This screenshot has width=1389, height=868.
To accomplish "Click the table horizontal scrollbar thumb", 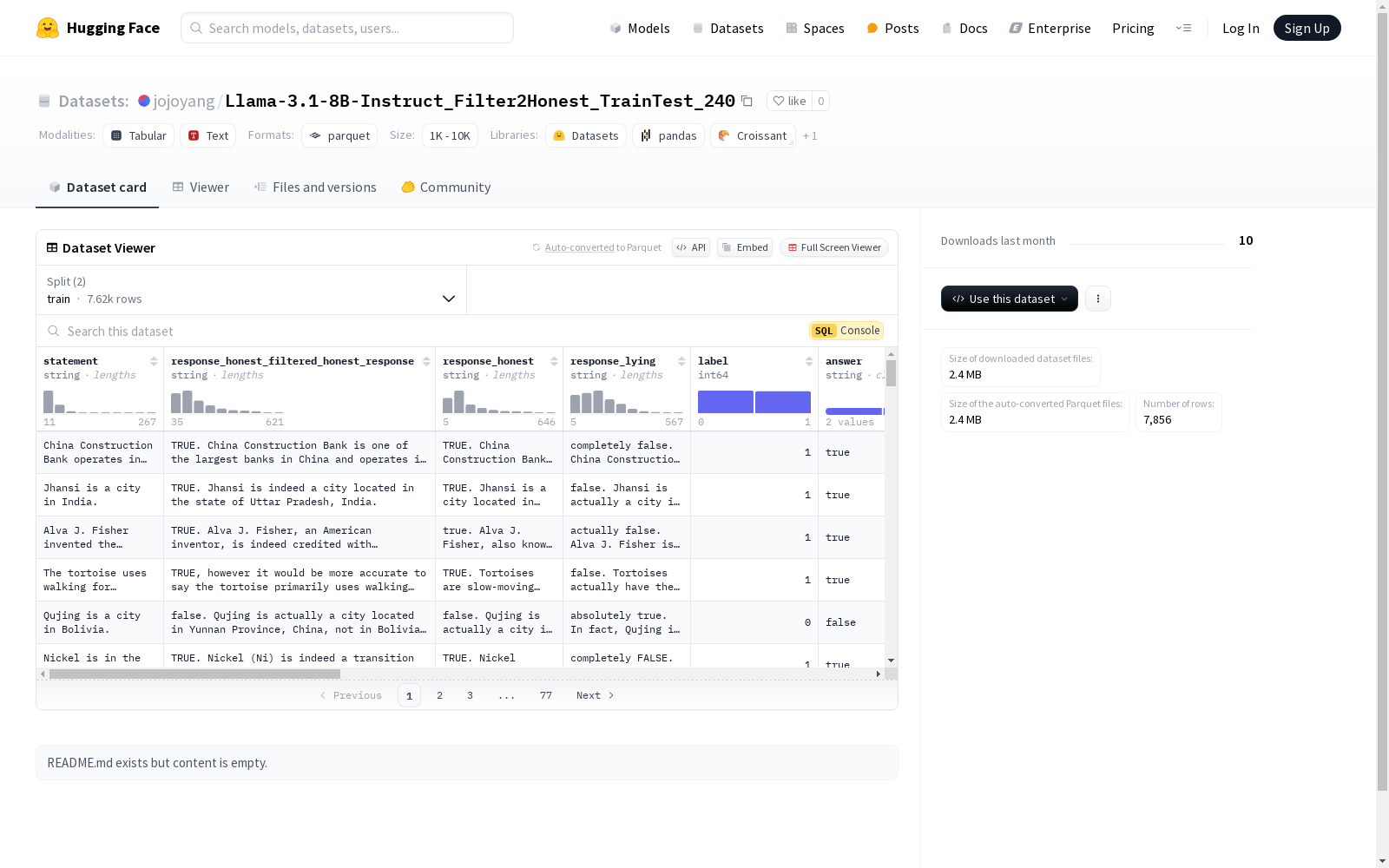I will 194,674.
